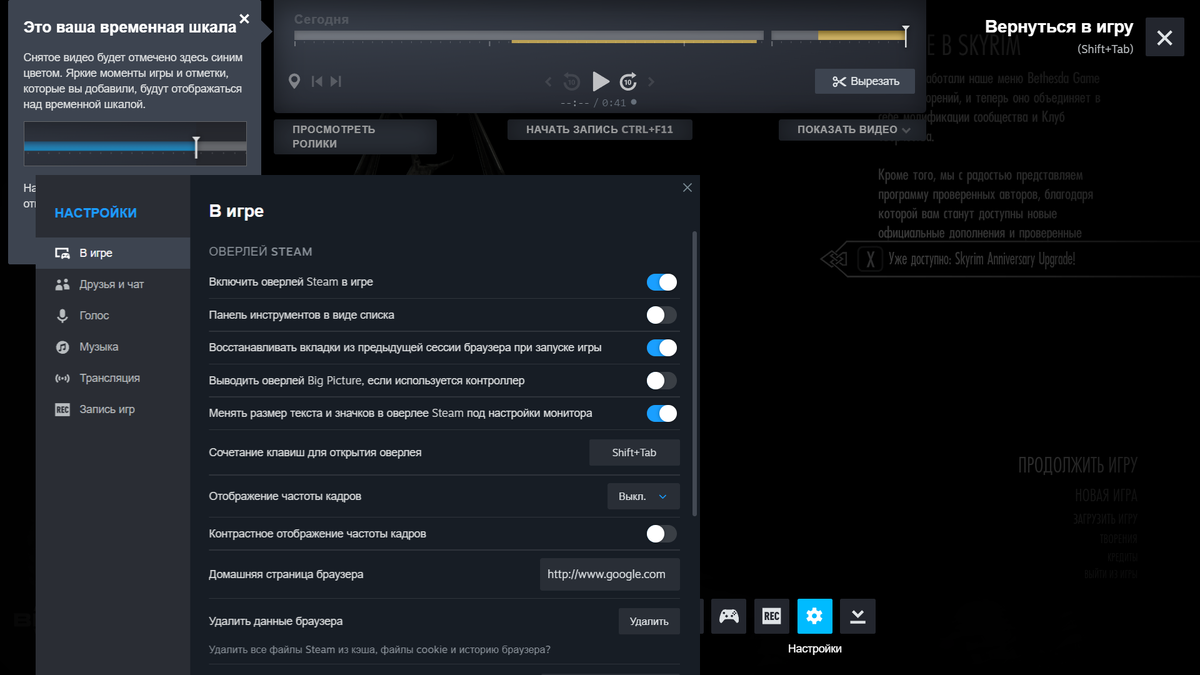Screen dimensions: 1200x675
Task: Rewind 10 seconds in the recording
Action: (572, 82)
